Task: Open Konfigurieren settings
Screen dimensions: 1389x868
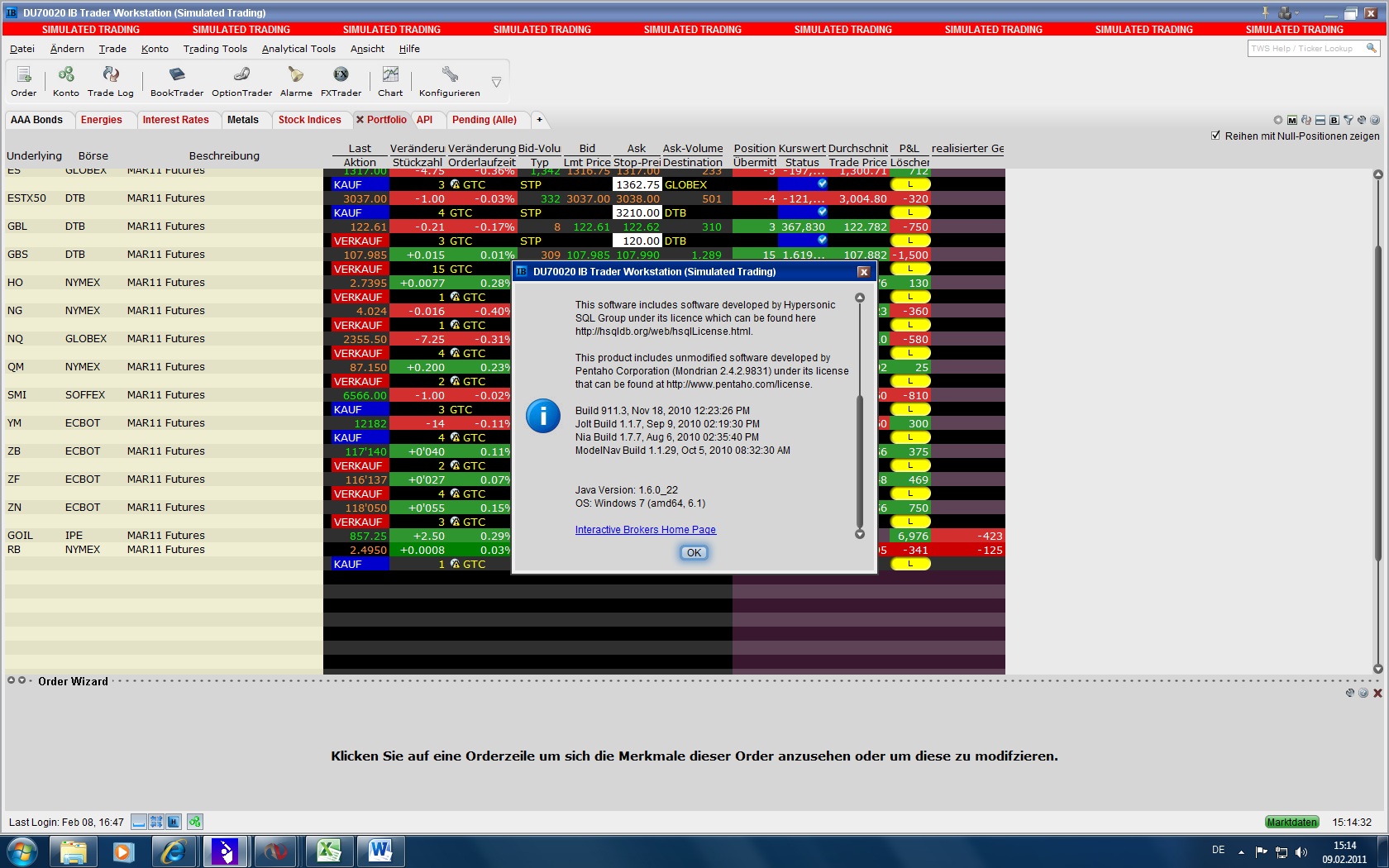Action: [449, 81]
